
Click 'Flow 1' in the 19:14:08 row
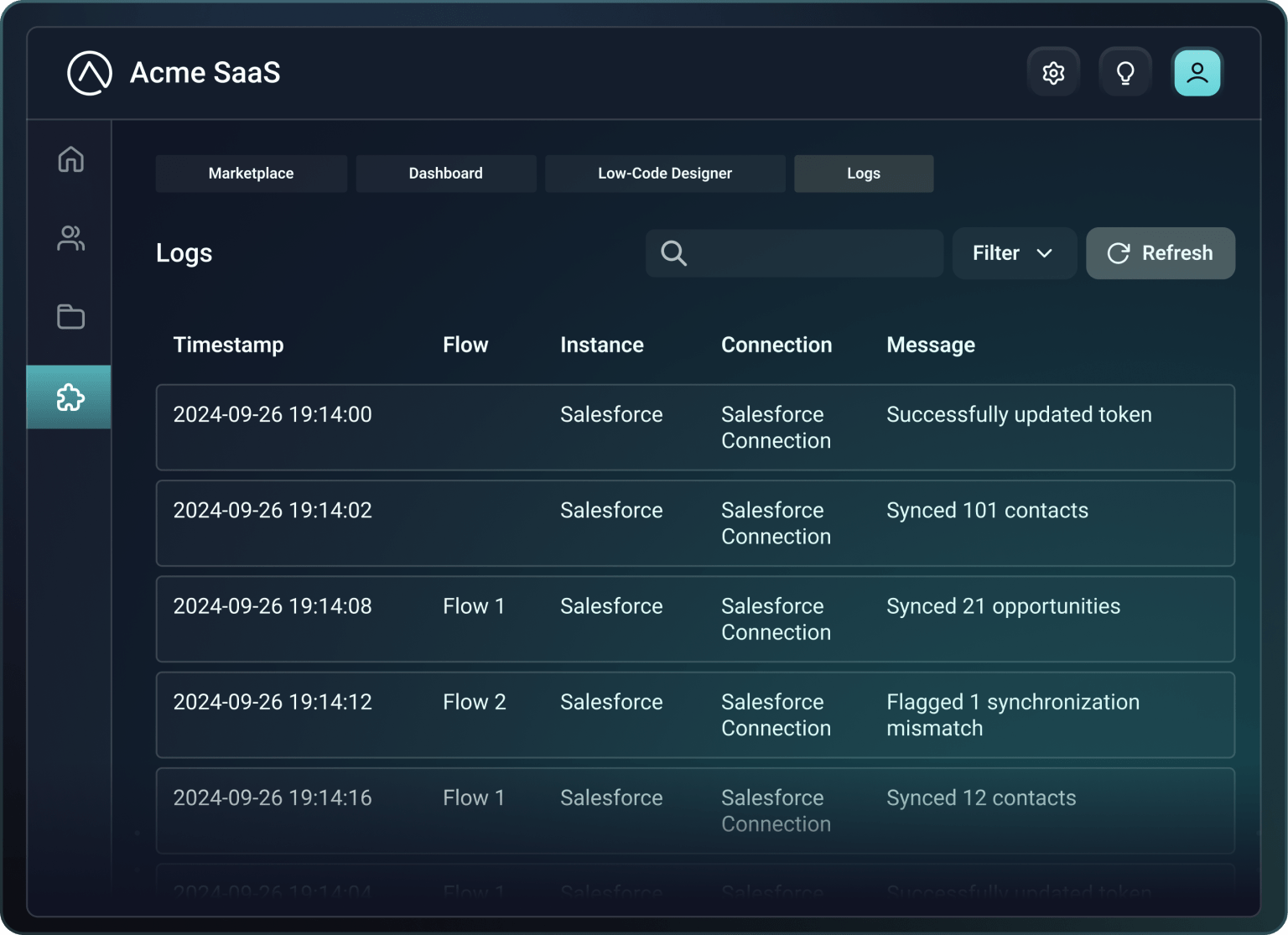(474, 606)
